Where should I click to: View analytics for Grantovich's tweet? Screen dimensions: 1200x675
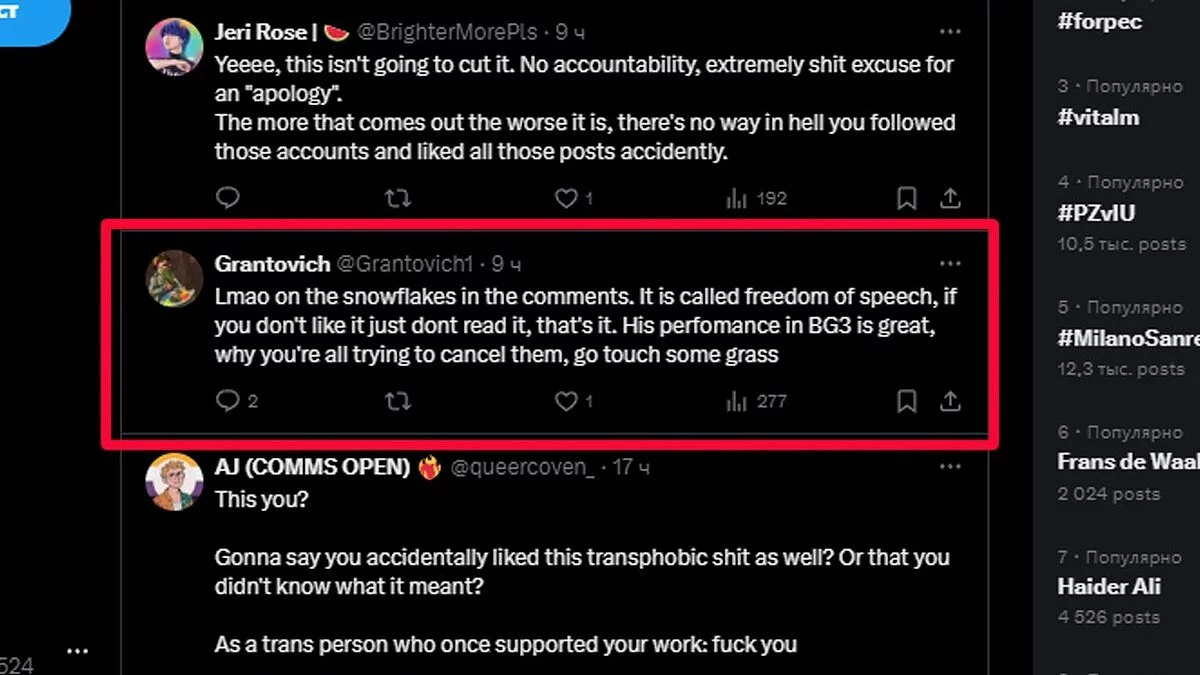(x=737, y=402)
